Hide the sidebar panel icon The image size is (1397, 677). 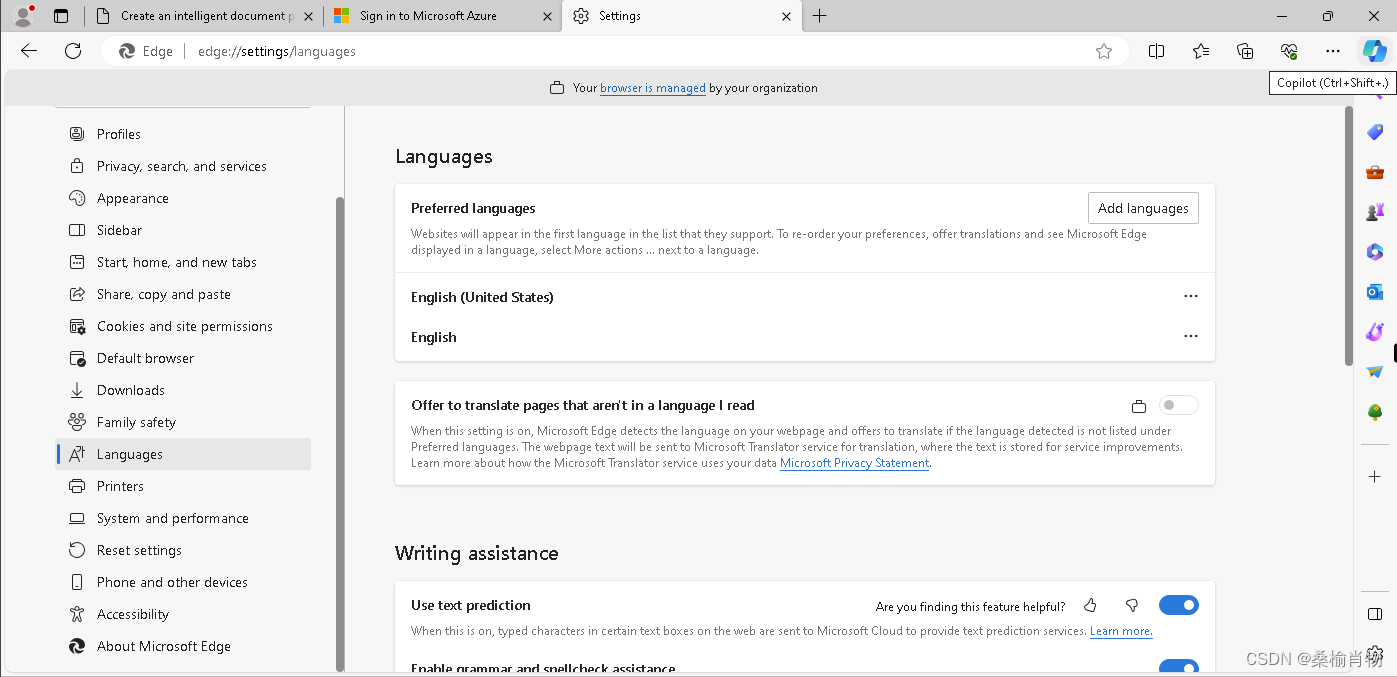pyautogui.click(x=1375, y=613)
